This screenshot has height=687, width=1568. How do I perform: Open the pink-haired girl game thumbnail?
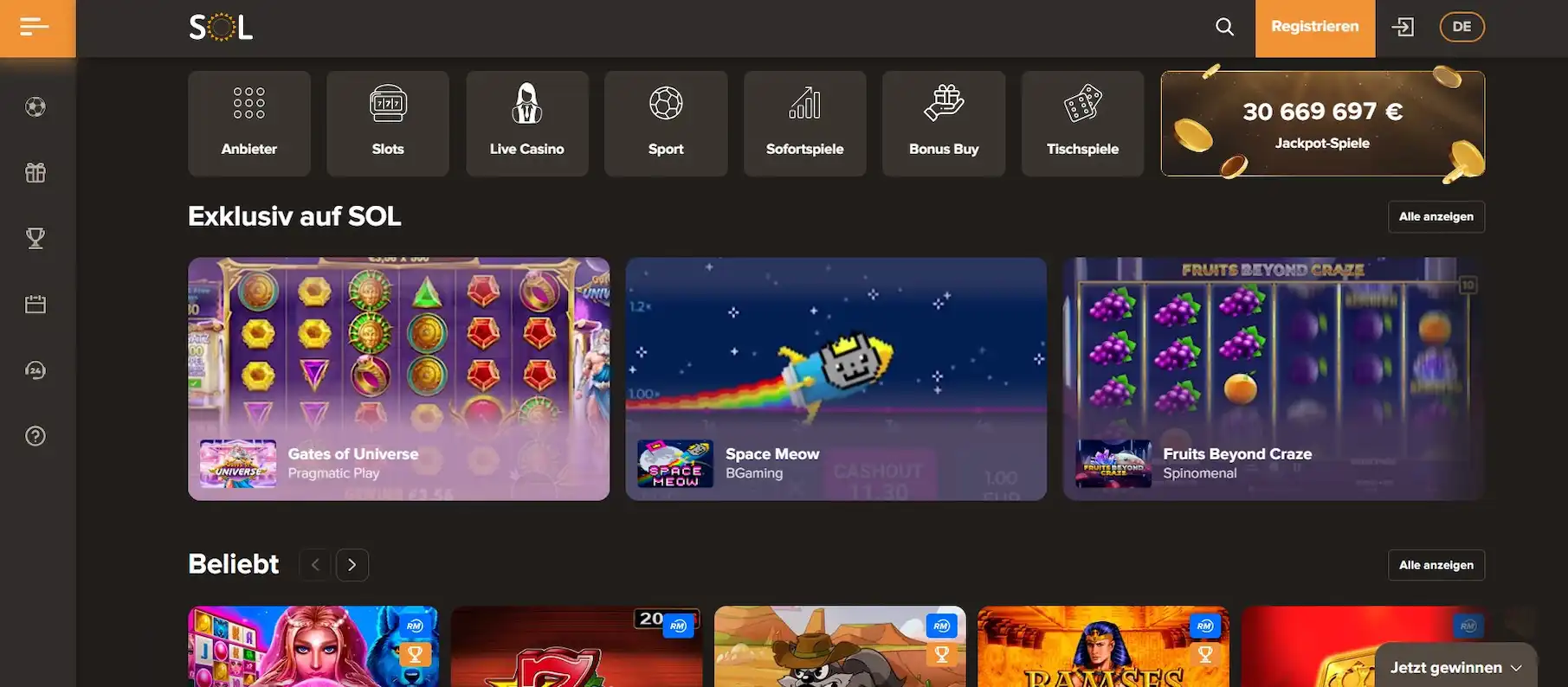[313, 646]
